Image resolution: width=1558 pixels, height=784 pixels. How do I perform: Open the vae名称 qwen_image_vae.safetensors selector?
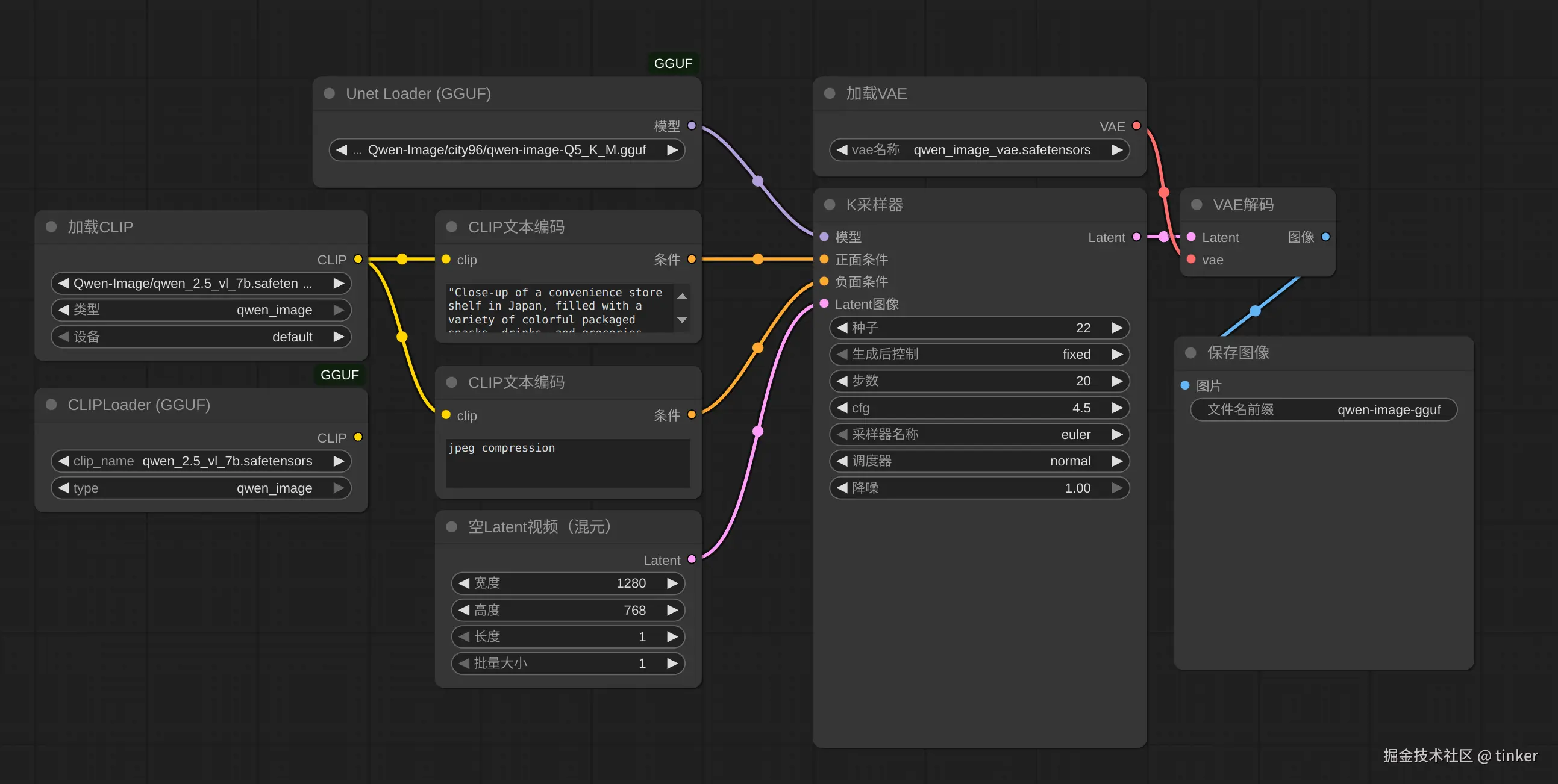[979, 150]
